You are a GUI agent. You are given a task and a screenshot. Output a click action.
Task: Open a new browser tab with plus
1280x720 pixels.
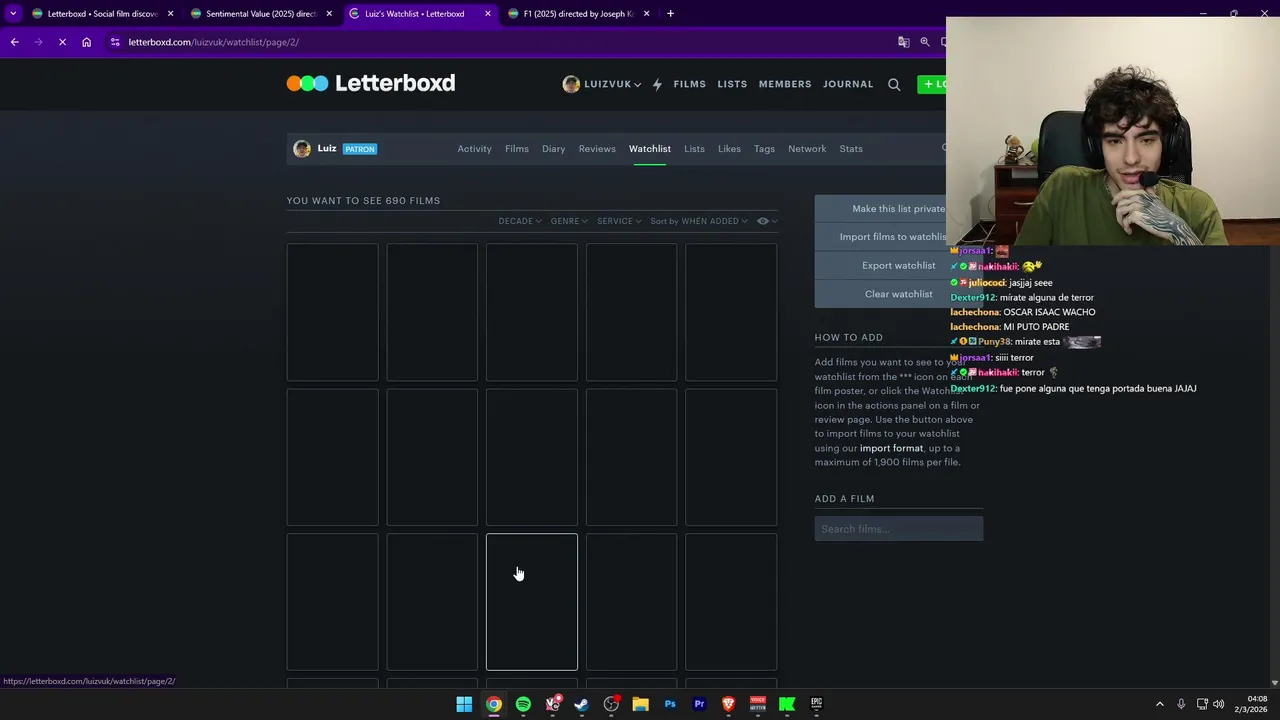670,14
